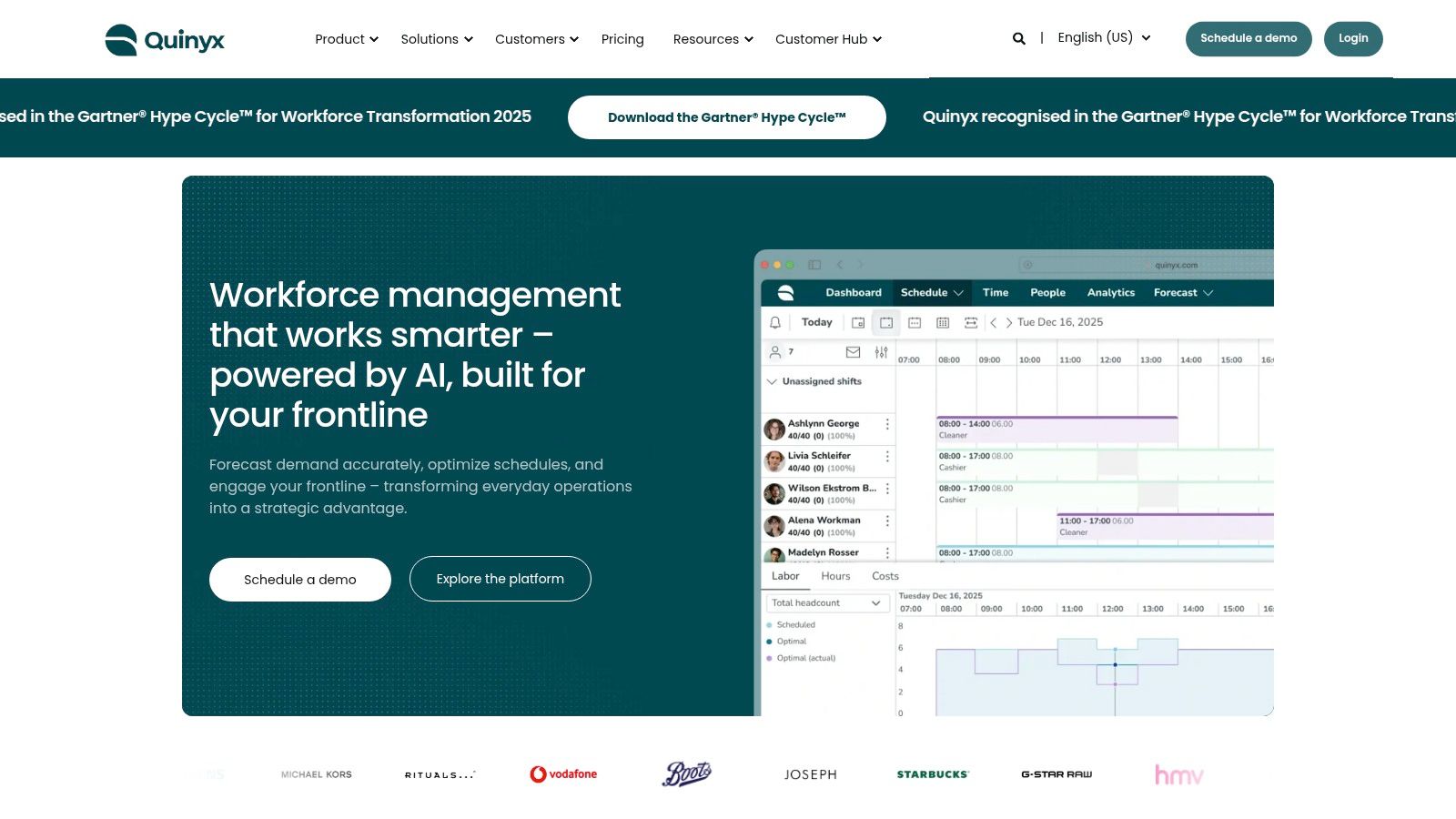Select the day view calendar icon
1456x819 pixels.
(x=886, y=322)
